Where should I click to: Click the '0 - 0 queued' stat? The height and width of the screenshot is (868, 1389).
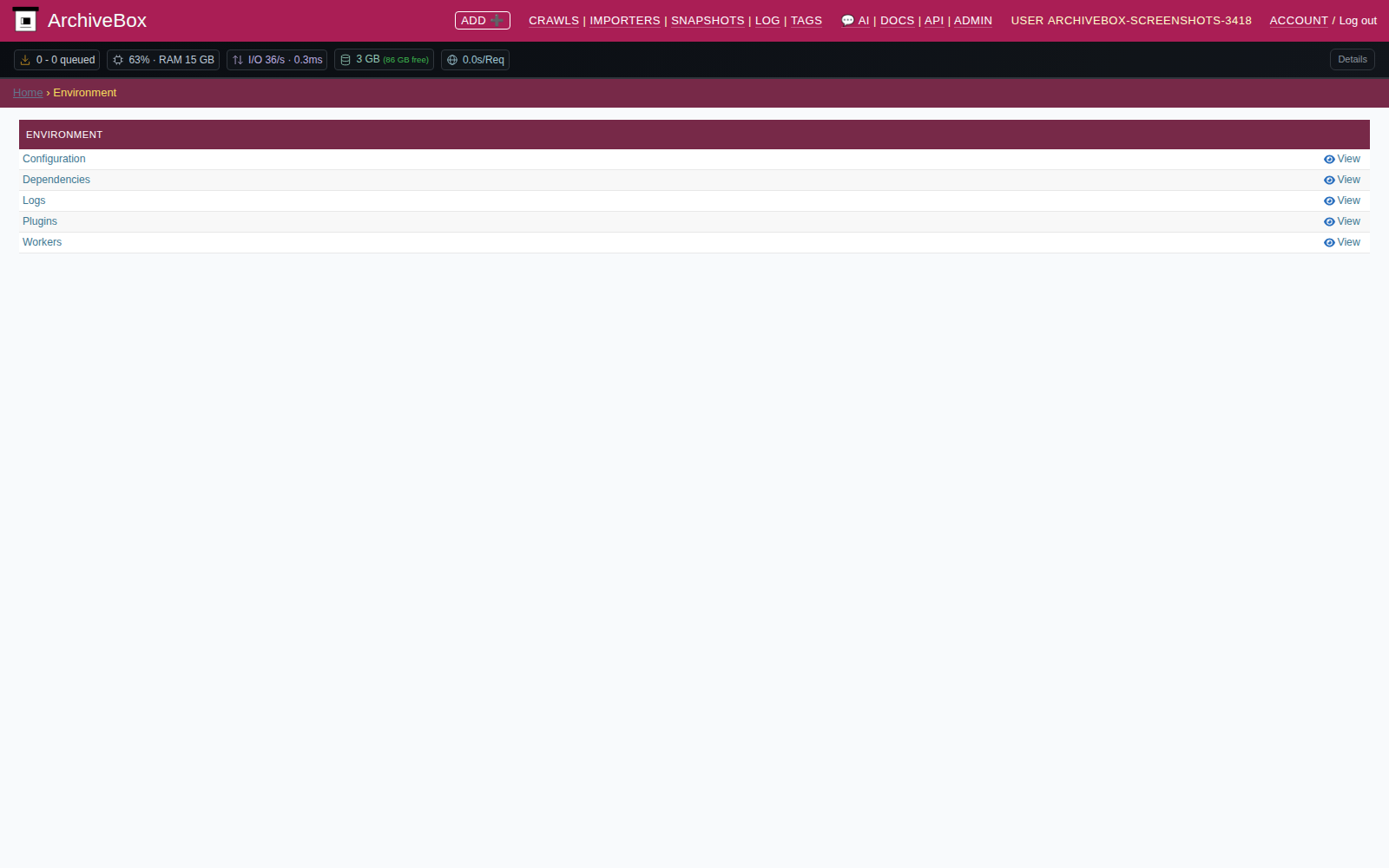[x=57, y=60]
